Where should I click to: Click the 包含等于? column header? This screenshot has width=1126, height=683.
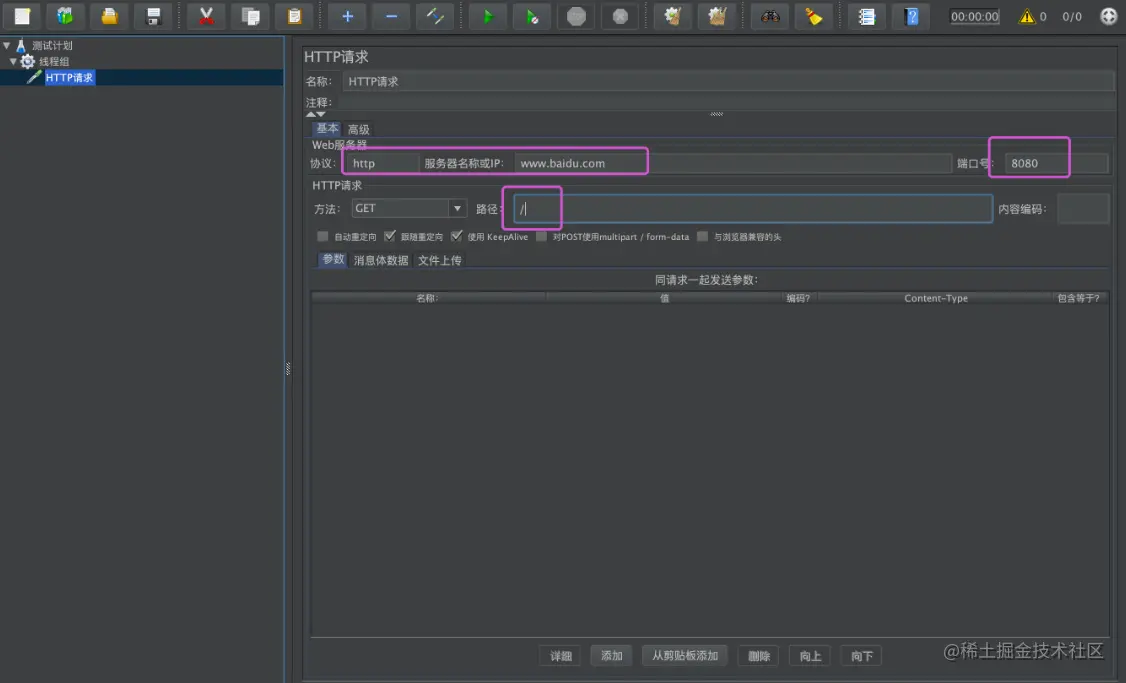pos(1079,298)
